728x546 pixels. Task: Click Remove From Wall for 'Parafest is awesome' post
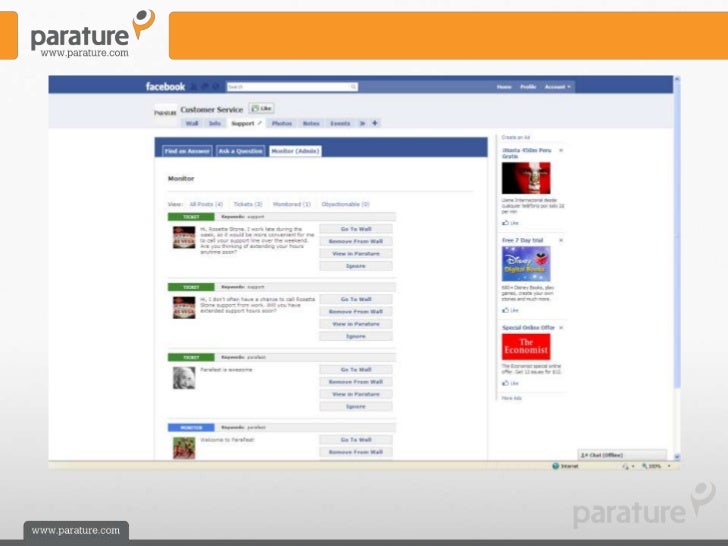point(356,382)
